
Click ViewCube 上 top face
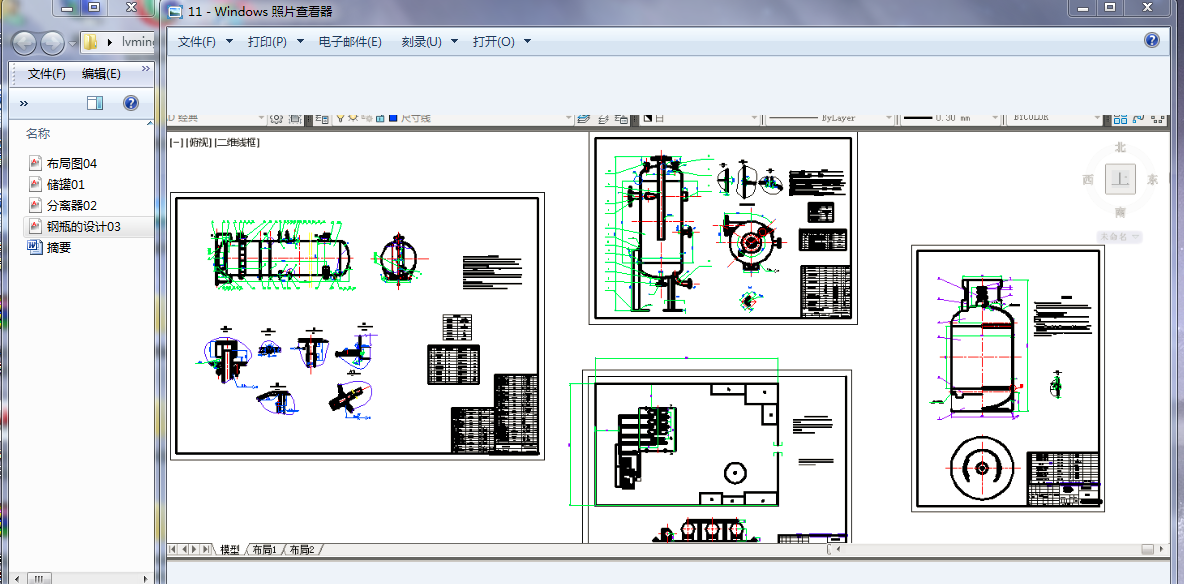coord(1120,179)
